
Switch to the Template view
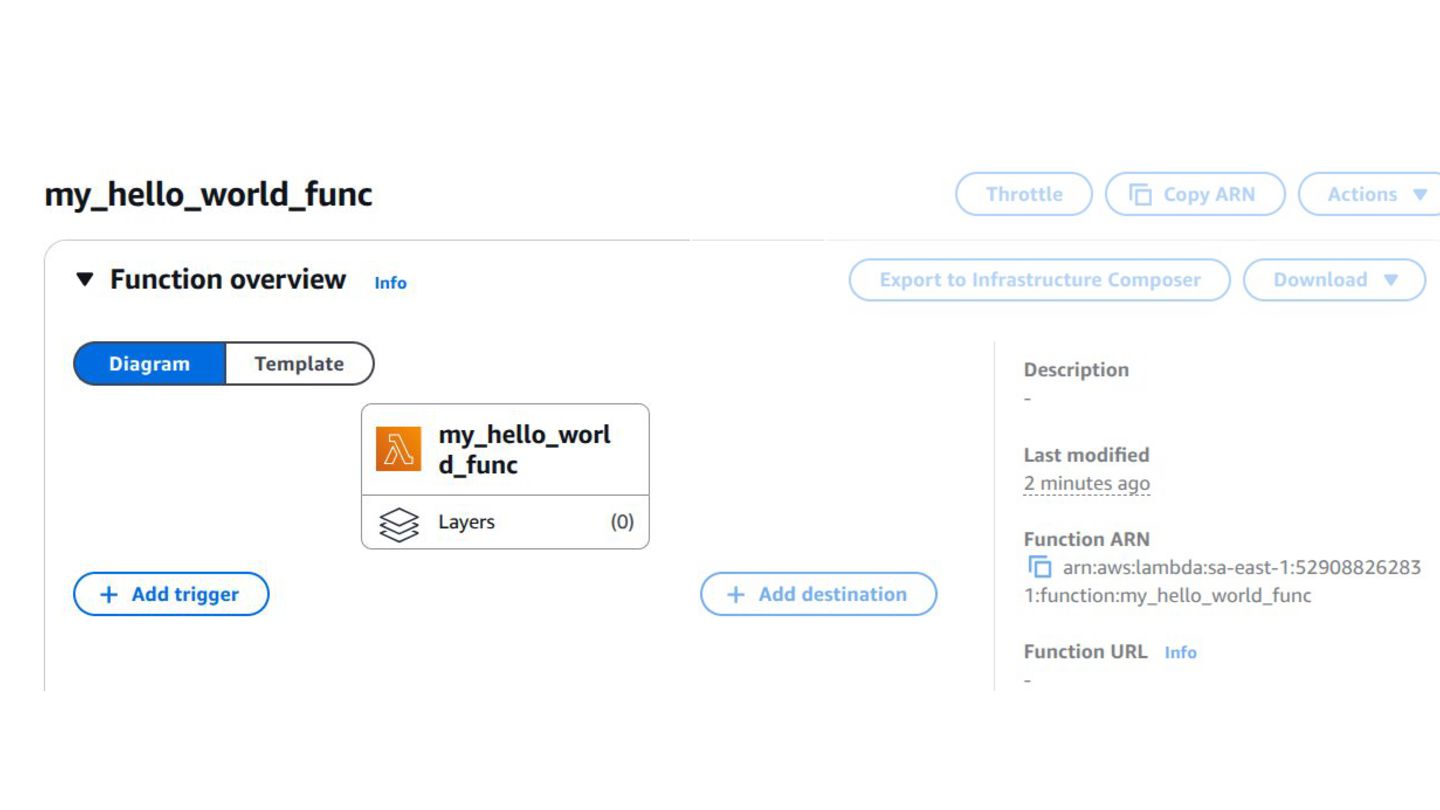(299, 364)
